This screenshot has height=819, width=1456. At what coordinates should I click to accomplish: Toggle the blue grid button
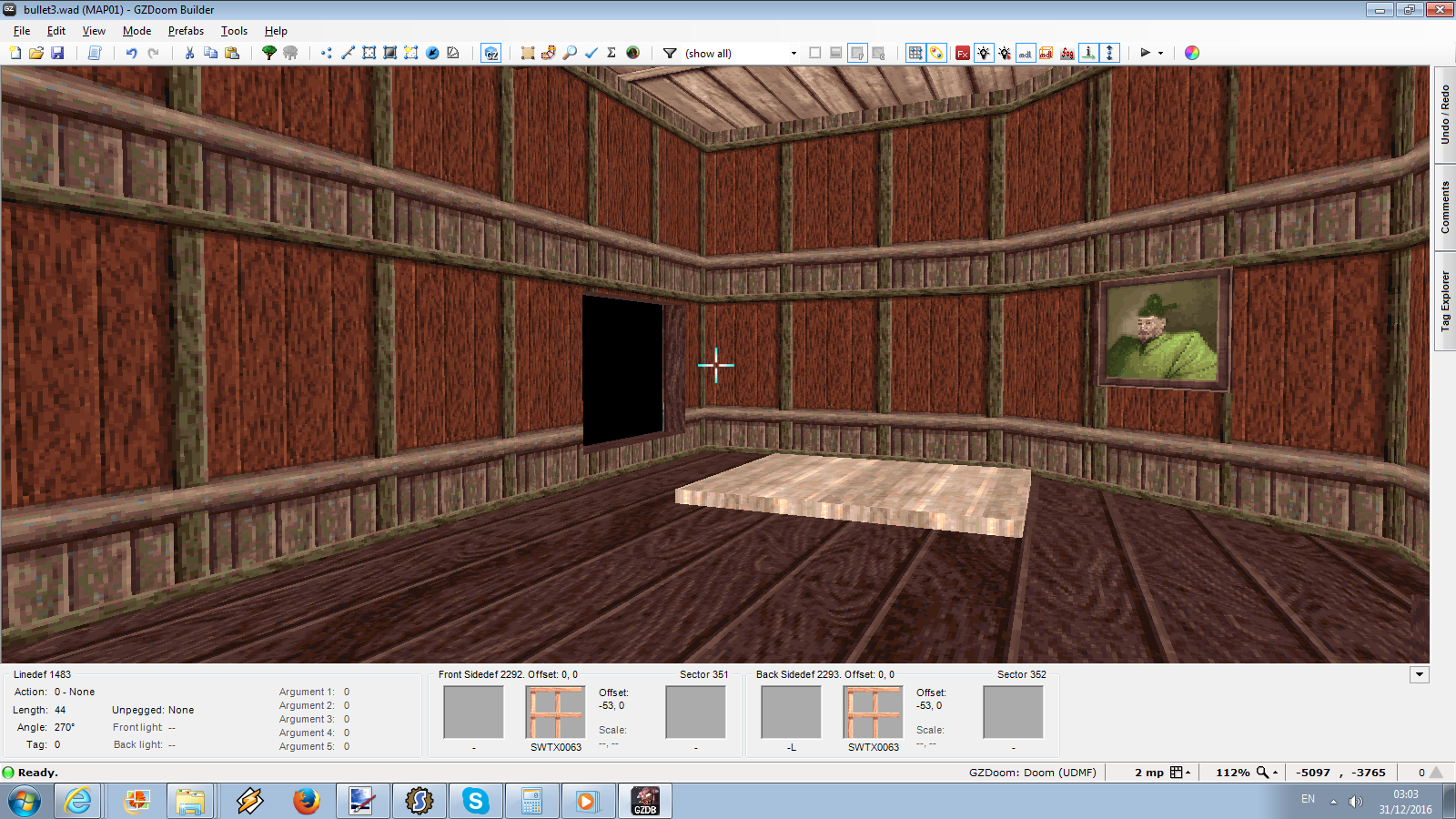[x=915, y=53]
